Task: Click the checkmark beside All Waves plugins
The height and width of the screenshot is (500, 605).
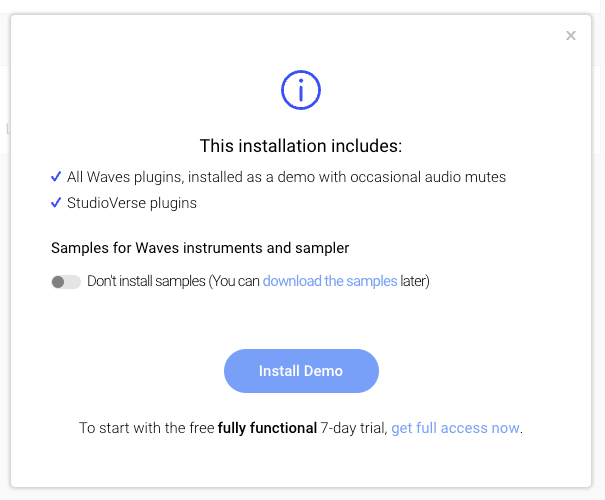Action: point(56,176)
